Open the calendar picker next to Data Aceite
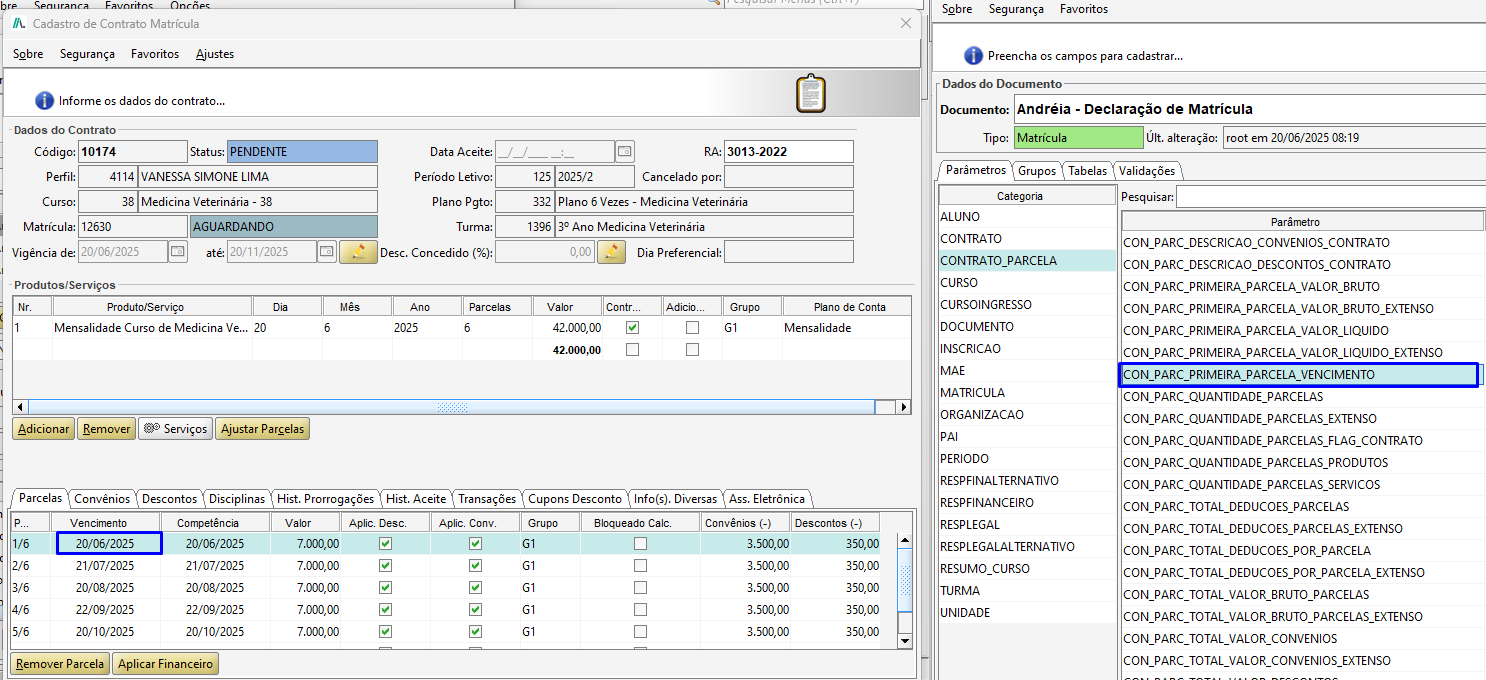1486x680 pixels. tap(625, 152)
